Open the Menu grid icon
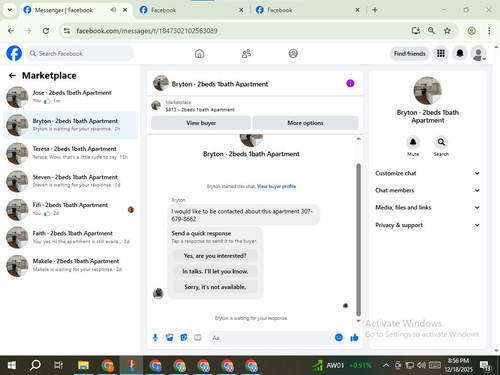The height and width of the screenshot is (375, 500). (441, 53)
